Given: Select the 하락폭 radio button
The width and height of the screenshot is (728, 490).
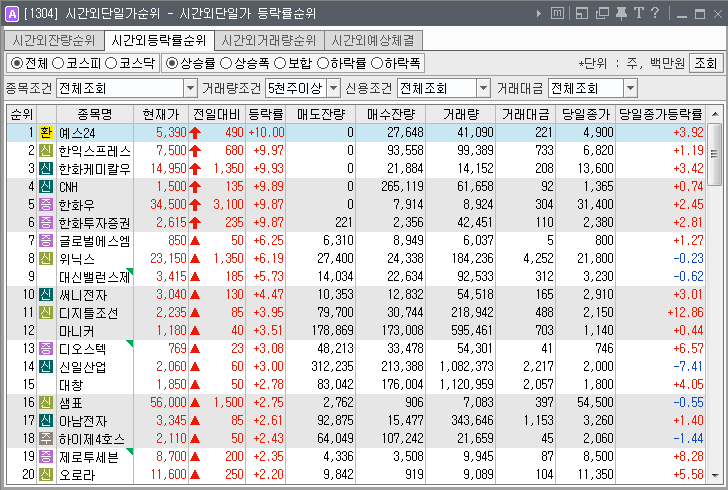Looking at the screenshot, I should coord(377,63).
